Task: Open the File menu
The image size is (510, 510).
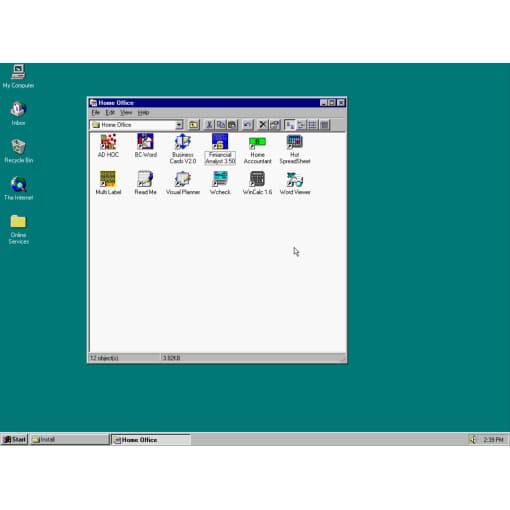Action: coord(96,113)
